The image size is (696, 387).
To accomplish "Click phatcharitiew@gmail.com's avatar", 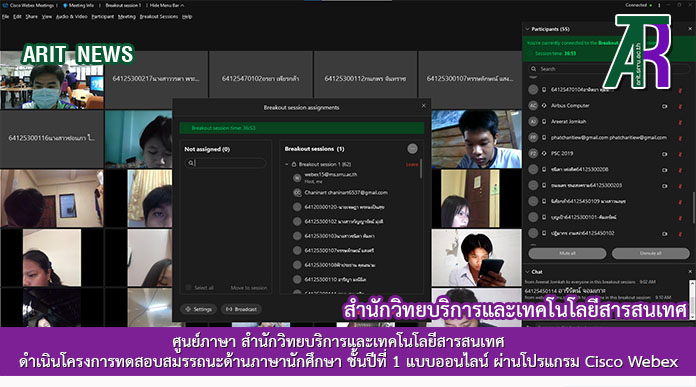I will (533, 138).
